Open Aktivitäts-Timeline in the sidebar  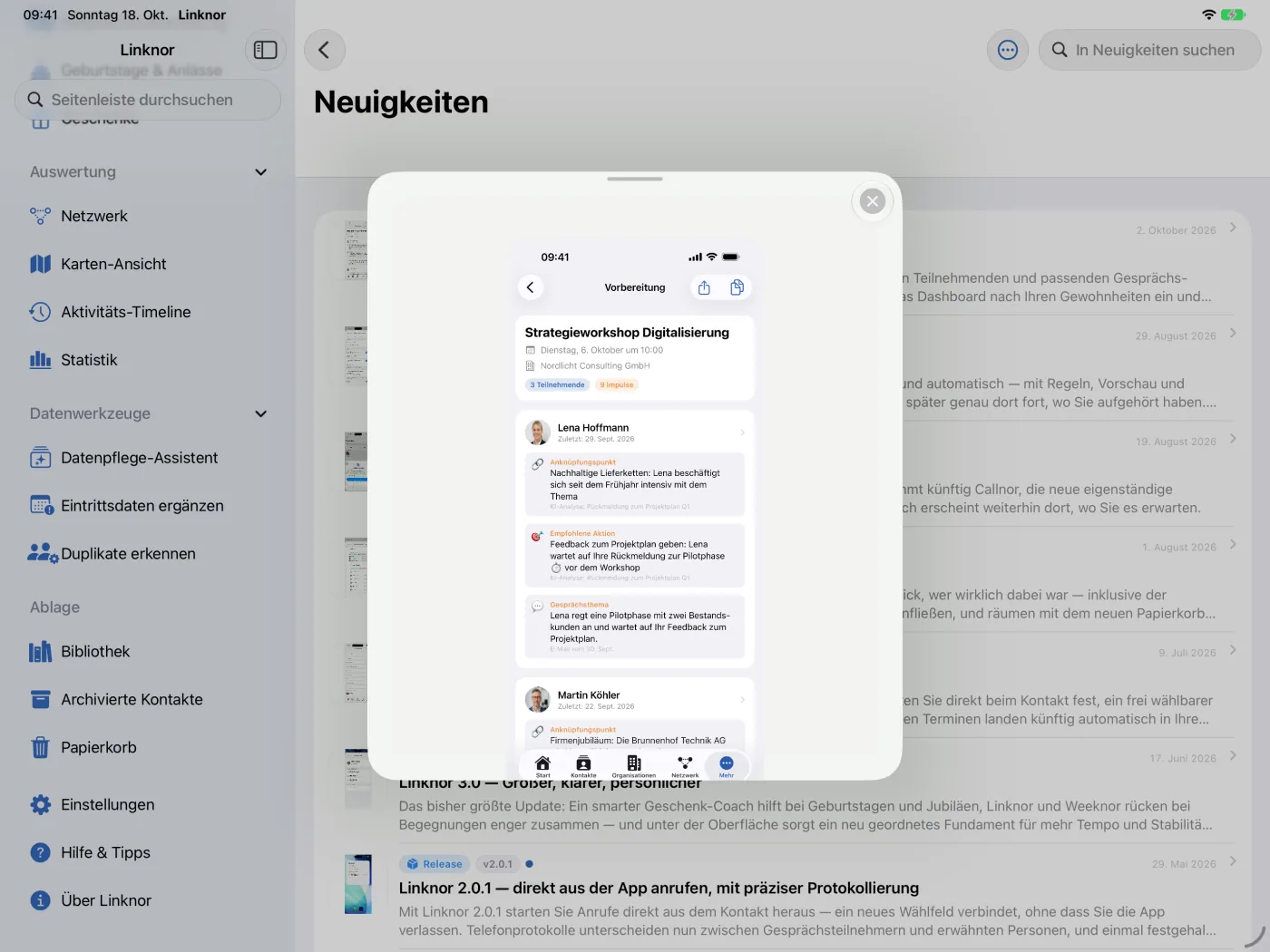click(148, 312)
